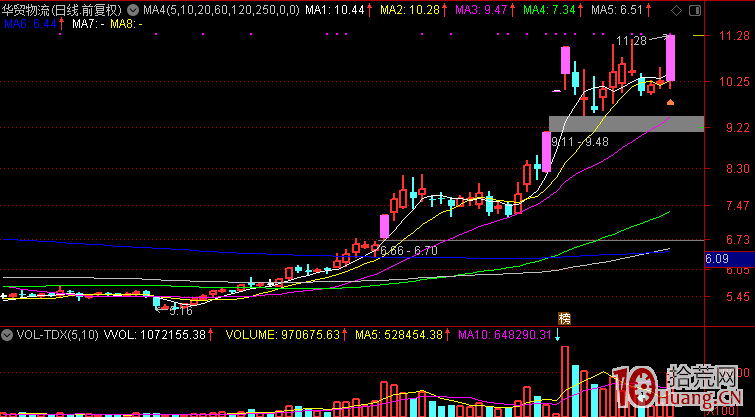Select the MA8: - readout
This screenshot has height=417, width=755.
[x=126, y=24]
